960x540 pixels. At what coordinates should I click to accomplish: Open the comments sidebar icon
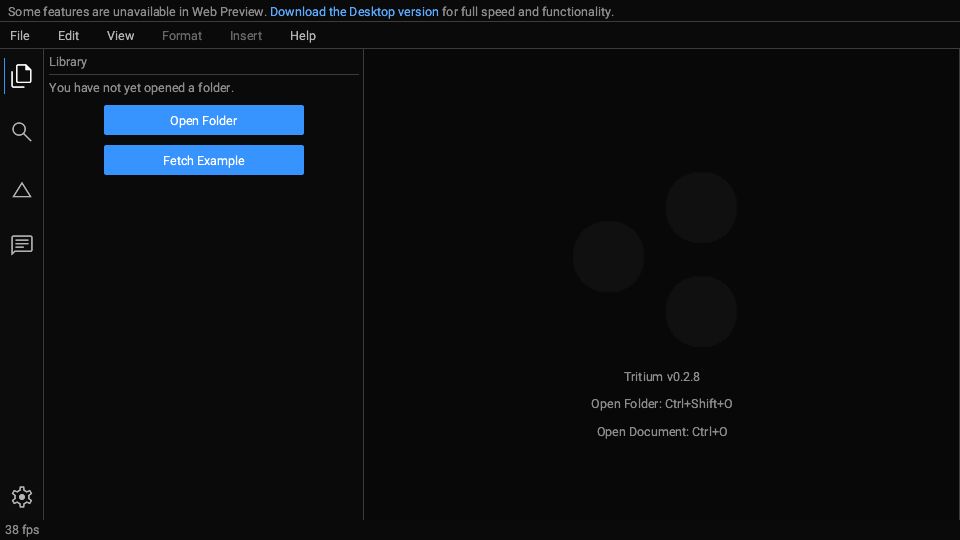21,245
